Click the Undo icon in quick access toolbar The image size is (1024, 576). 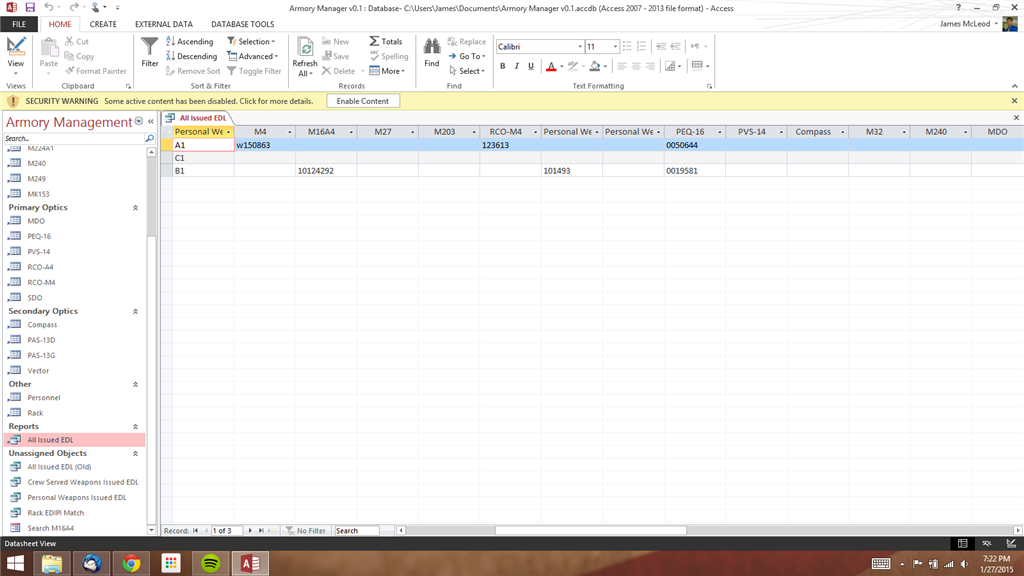click(x=48, y=7)
